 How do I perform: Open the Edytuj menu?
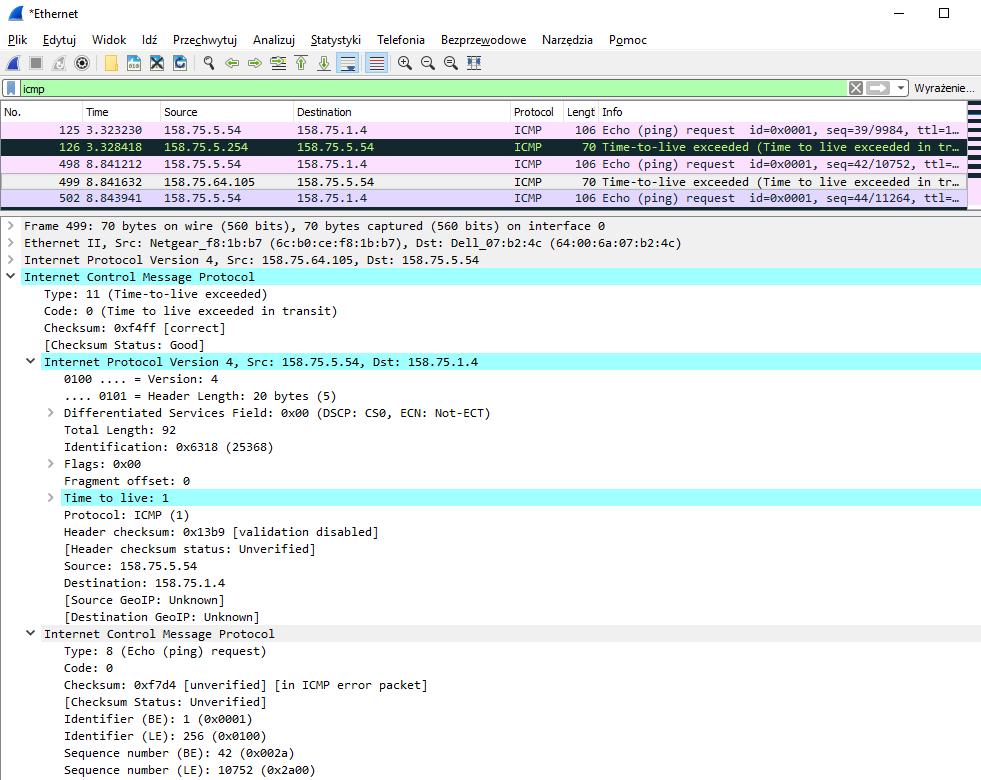[x=59, y=40]
